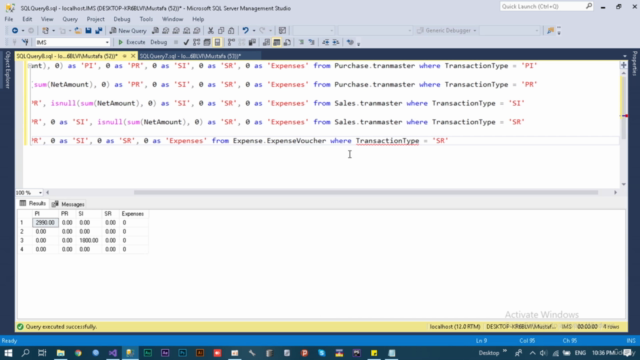Click the Parse checkmark icon

point(186,42)
